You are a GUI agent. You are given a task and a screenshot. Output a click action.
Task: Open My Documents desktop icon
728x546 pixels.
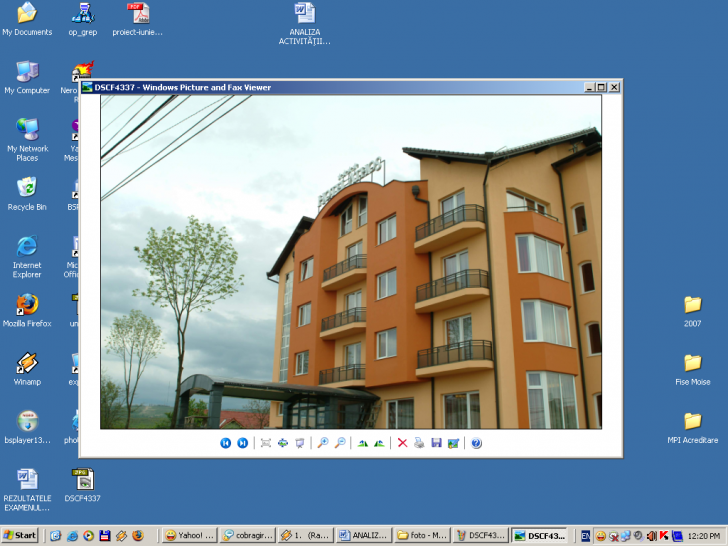coord(27,20)
